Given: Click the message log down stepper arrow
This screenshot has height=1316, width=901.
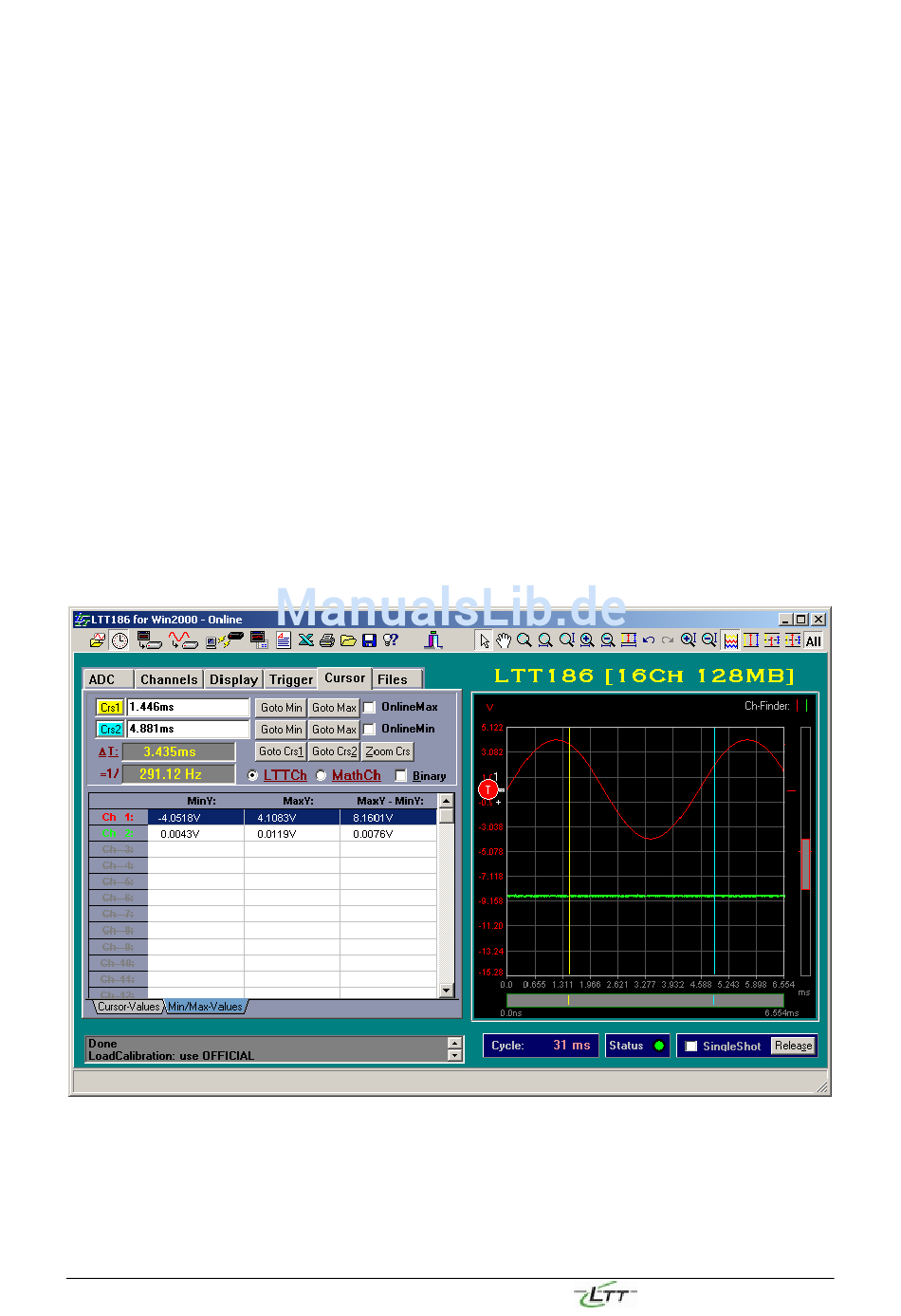Looking at the screenshot, I should point(454,1055).
